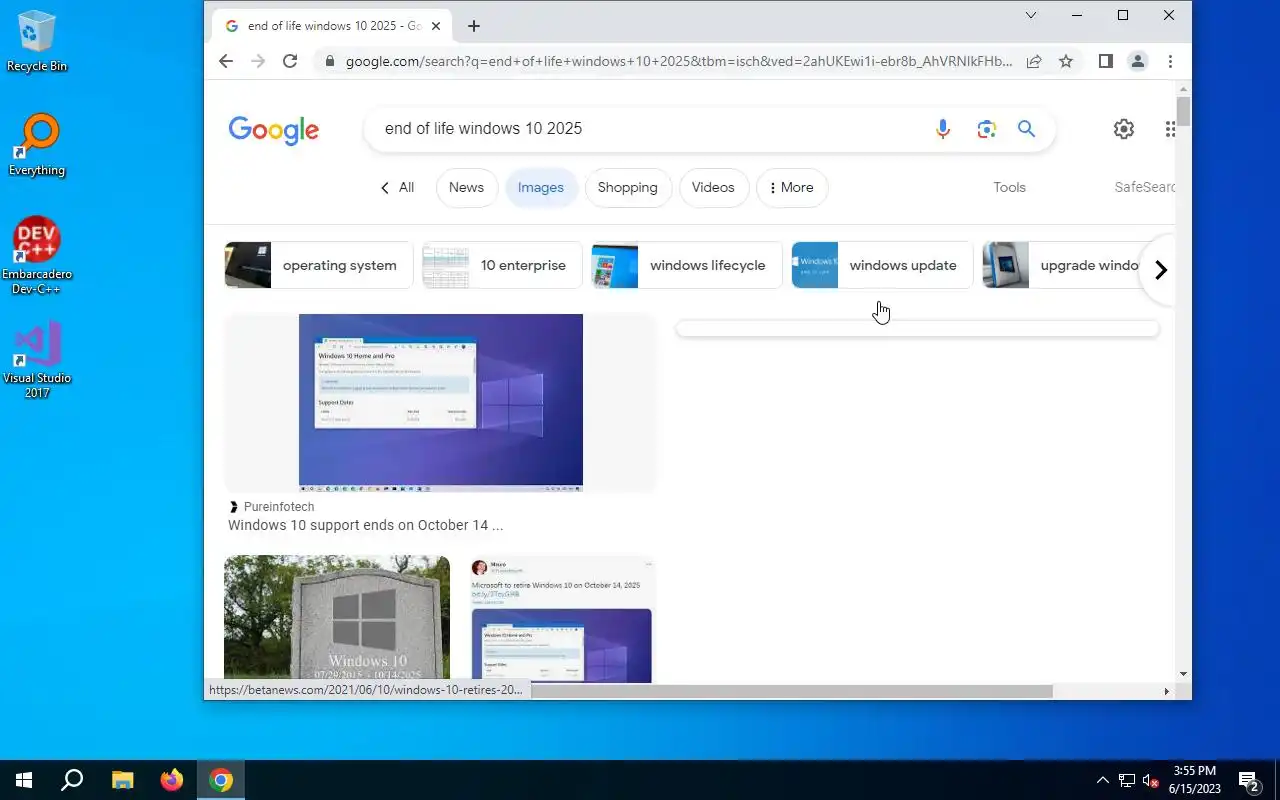
Task: Expand the More search filters menu
Action: 792,187
